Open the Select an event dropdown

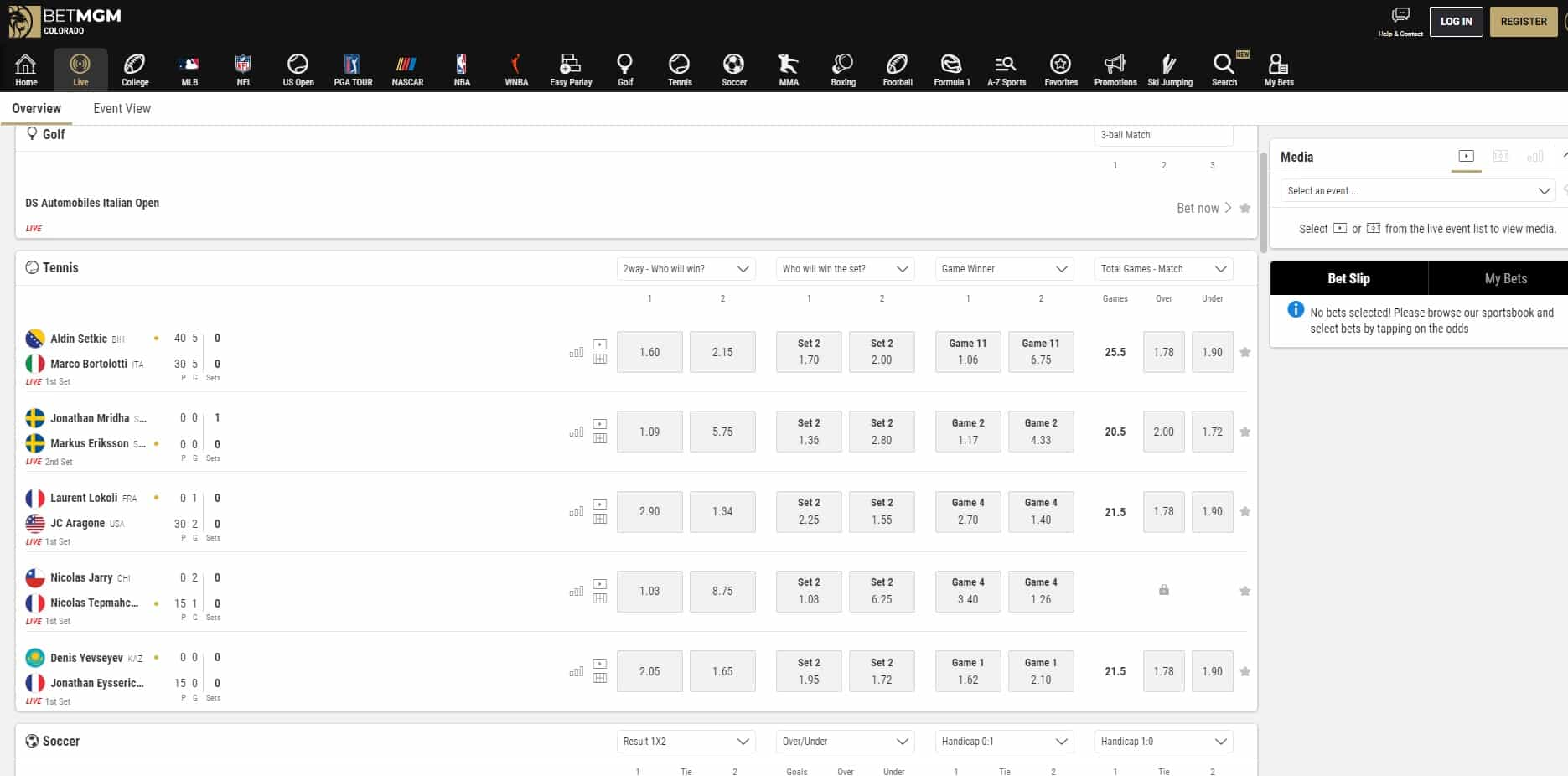pyautogui.click(x=1419, y=191)
